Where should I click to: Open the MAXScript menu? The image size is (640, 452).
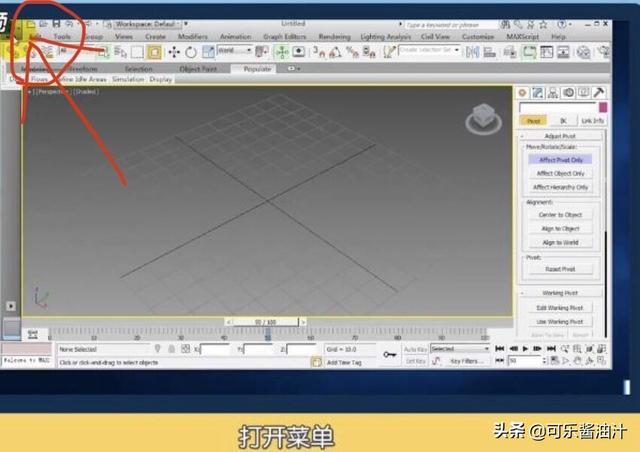coord(522,37)
